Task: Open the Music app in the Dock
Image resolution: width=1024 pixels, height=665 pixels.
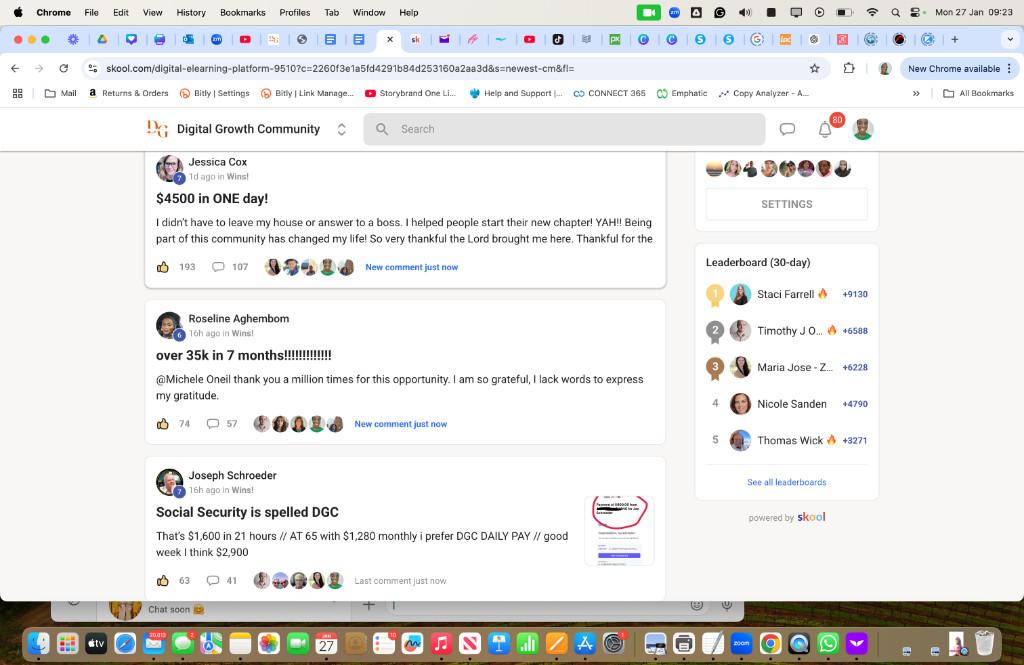Action: (441, 644)
